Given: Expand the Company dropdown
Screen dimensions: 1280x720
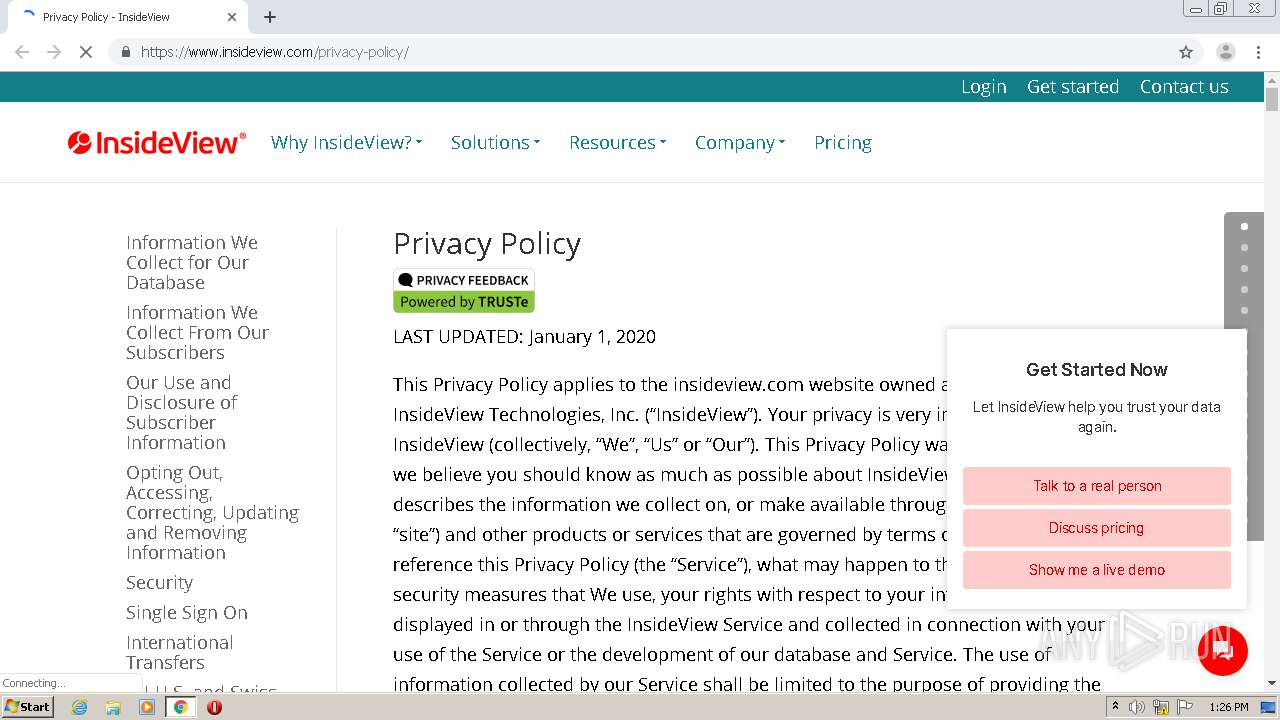Looking at the screenshot, I should click(740, 143).
